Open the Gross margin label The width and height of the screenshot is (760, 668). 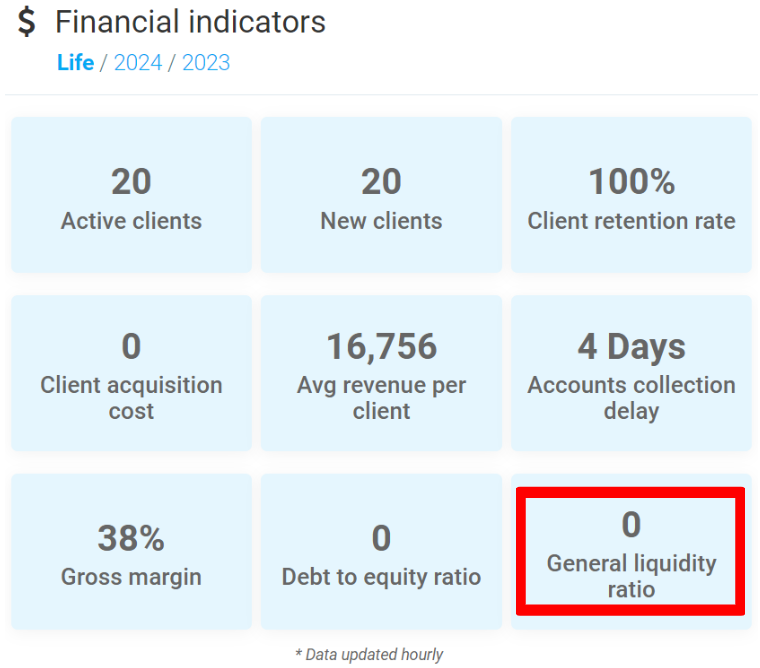[131, 577]
